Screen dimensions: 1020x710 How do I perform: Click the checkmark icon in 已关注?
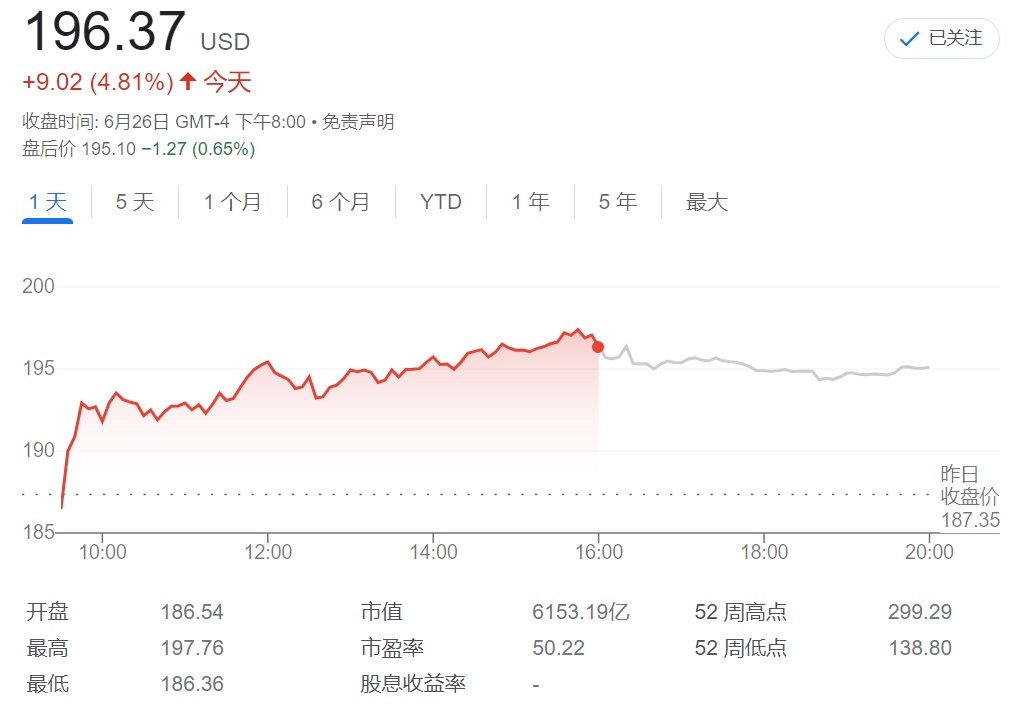[909, 39]
